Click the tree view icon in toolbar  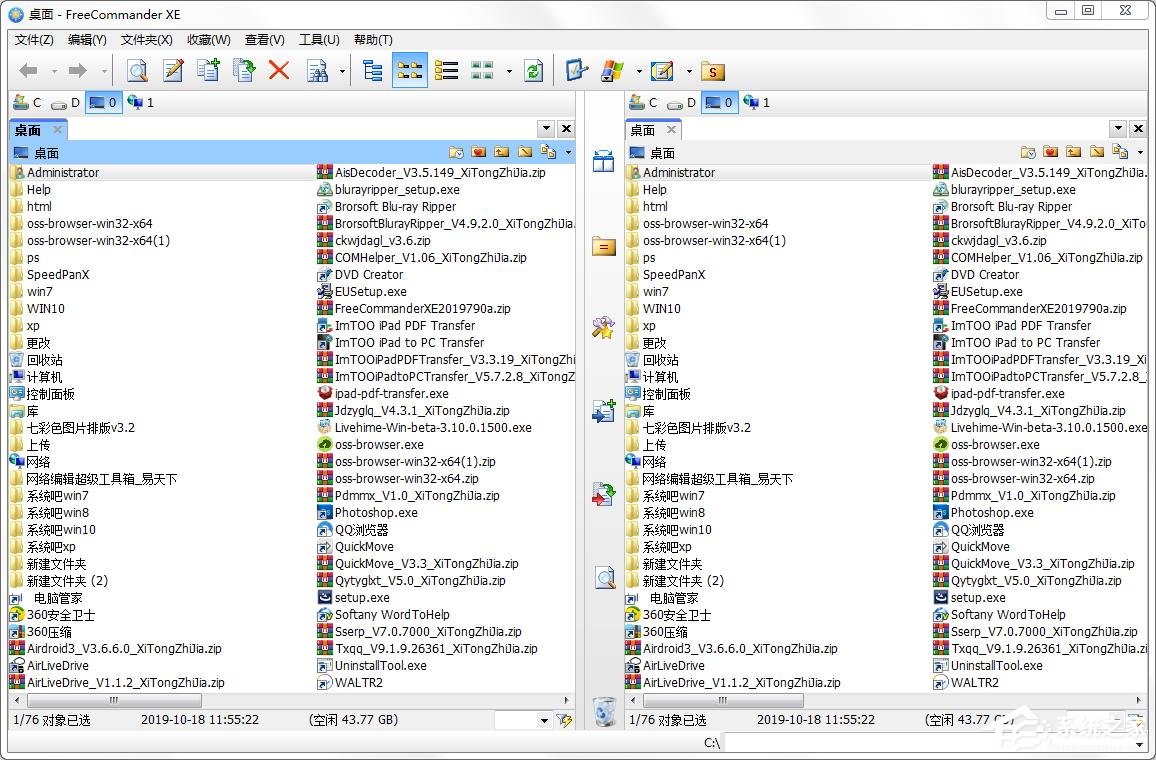[373, 70]
